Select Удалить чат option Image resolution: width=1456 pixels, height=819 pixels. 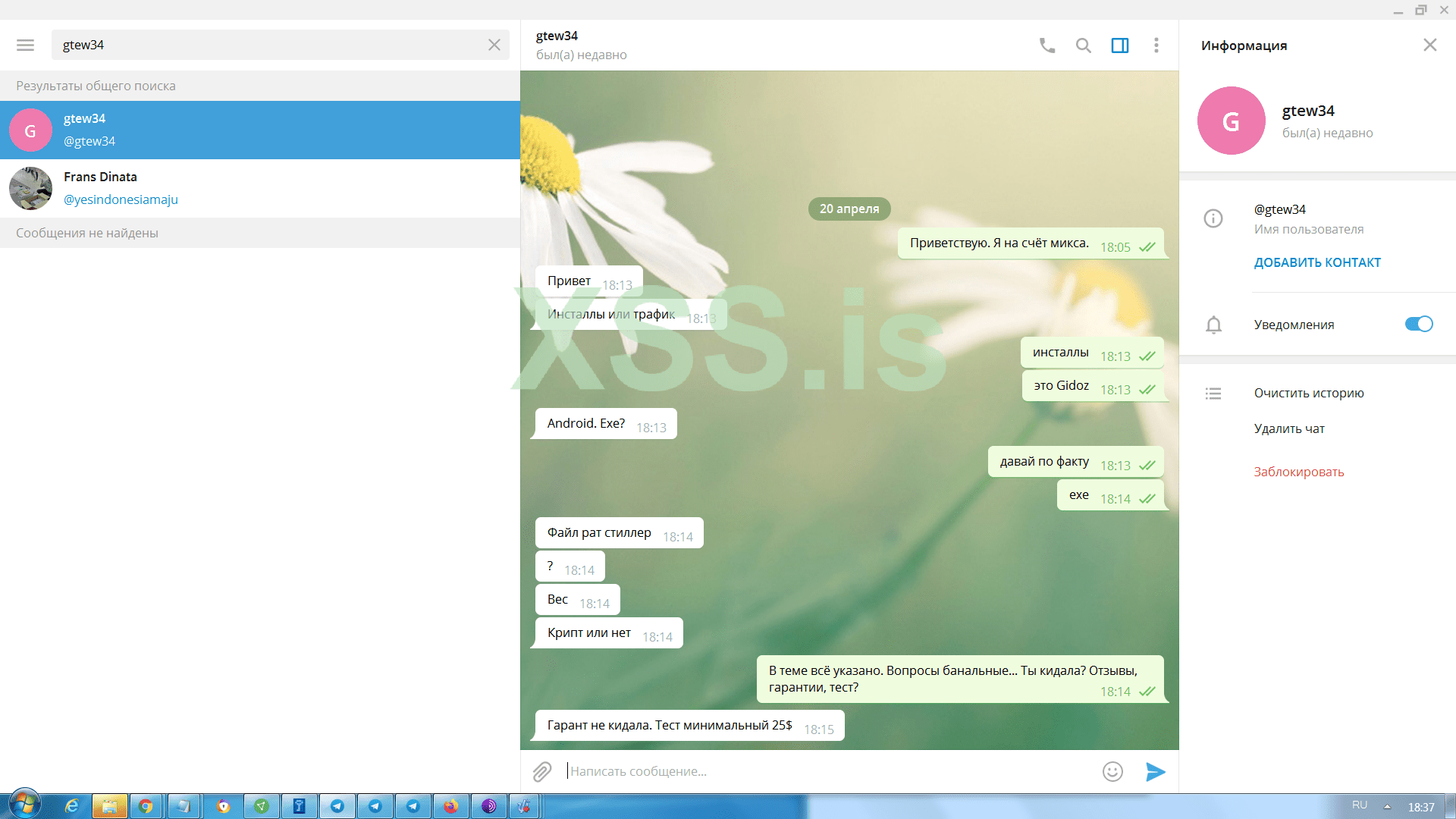click(x=1288, y=428)
